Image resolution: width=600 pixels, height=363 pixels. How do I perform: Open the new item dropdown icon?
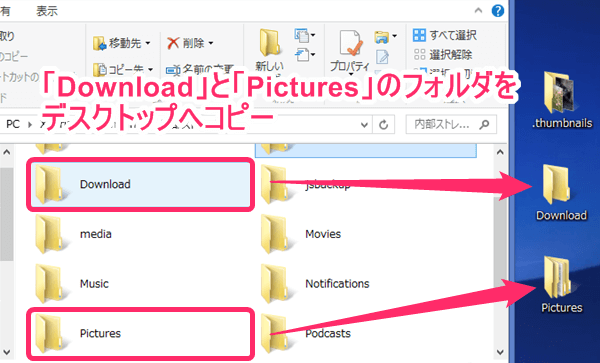(x=305, y=36)
